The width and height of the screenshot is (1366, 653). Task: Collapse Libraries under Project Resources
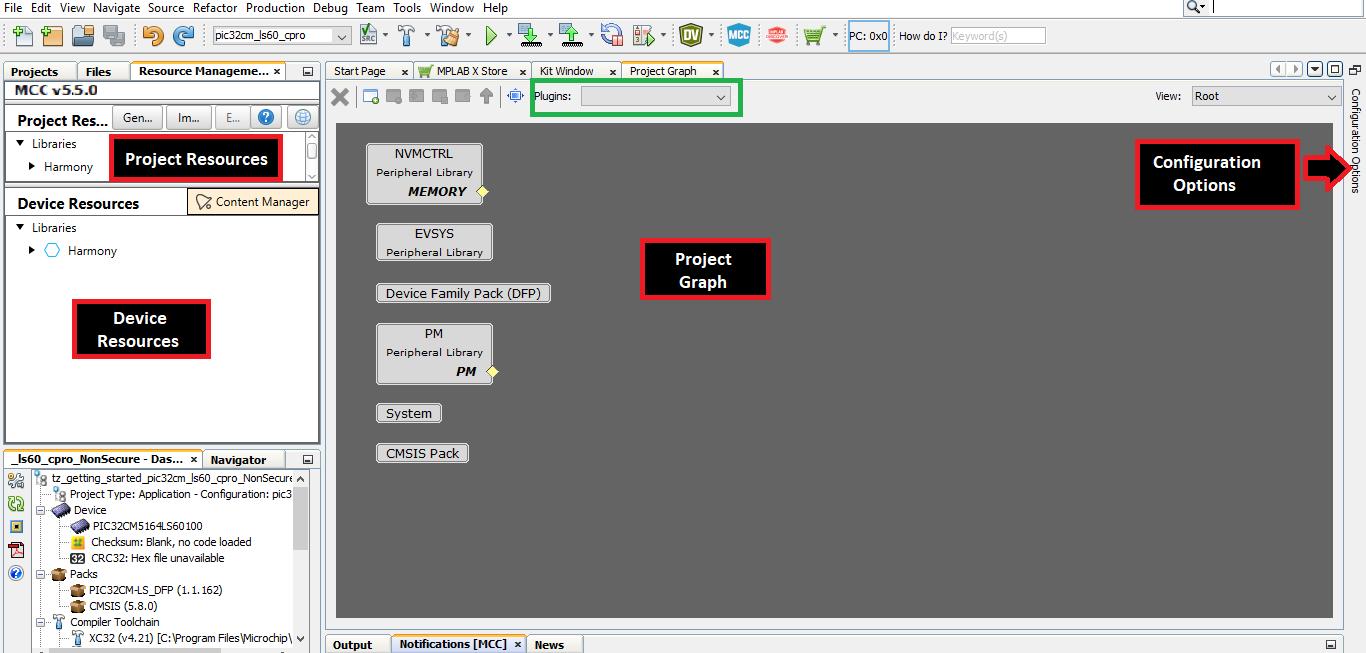[20, 143]
